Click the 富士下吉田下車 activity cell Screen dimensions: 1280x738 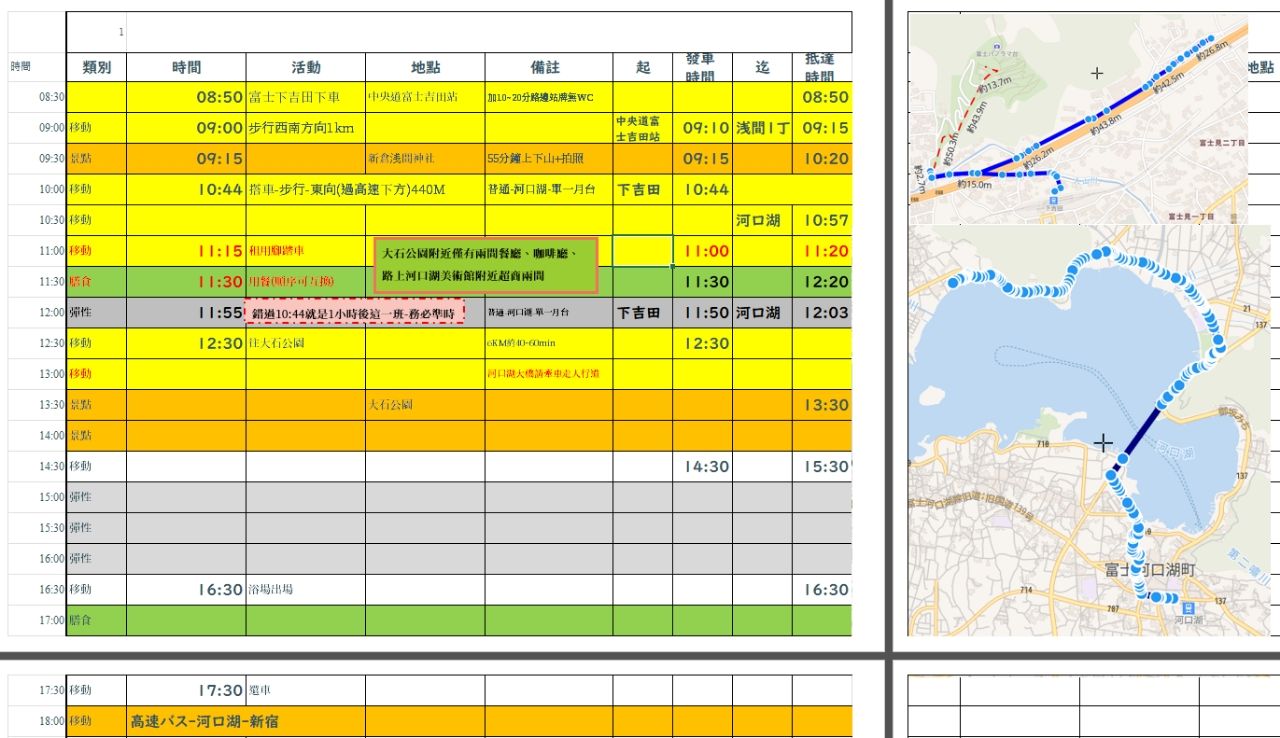point(306,98)
